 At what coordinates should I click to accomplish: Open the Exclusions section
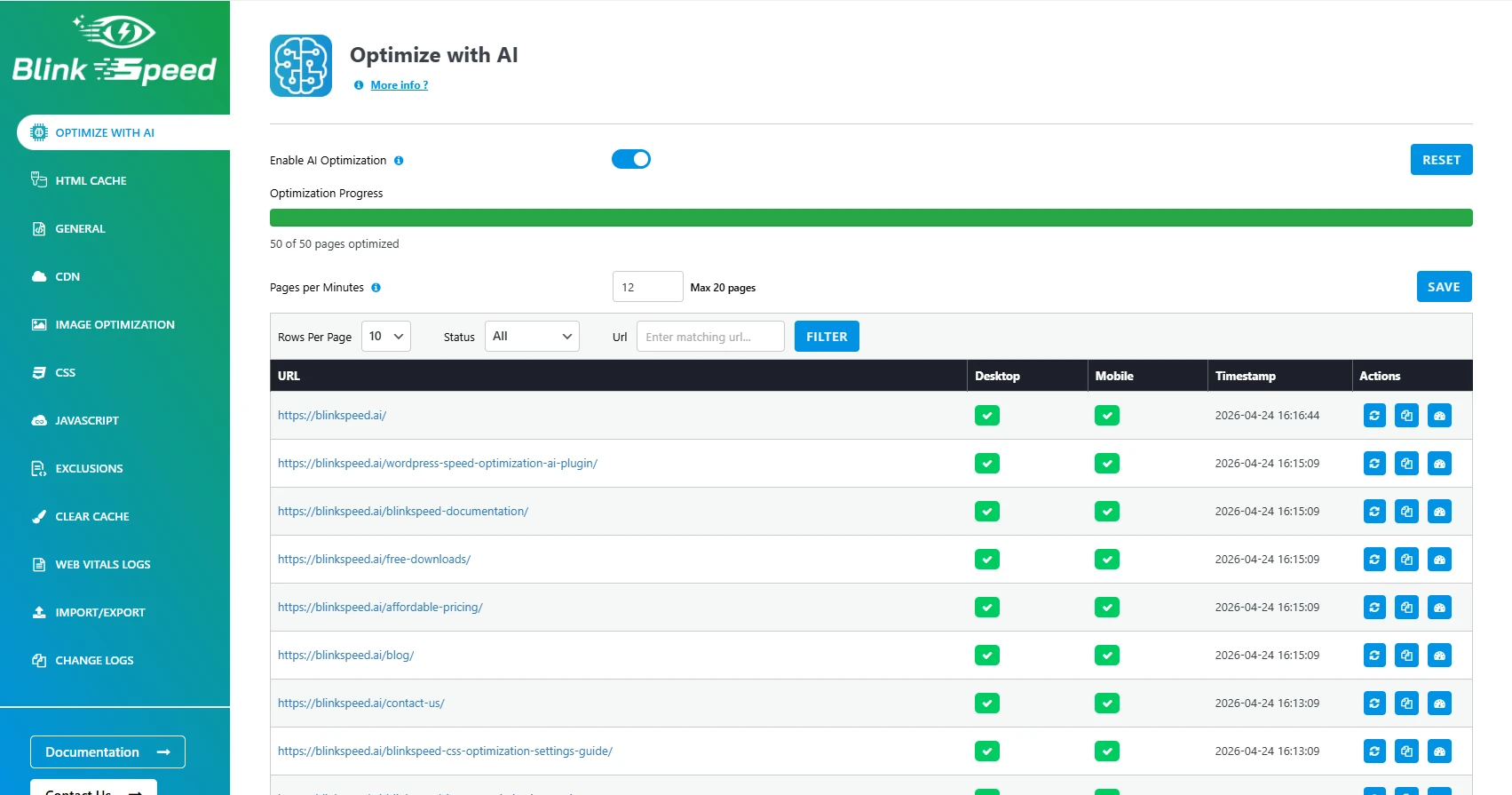tap(89, 468)
